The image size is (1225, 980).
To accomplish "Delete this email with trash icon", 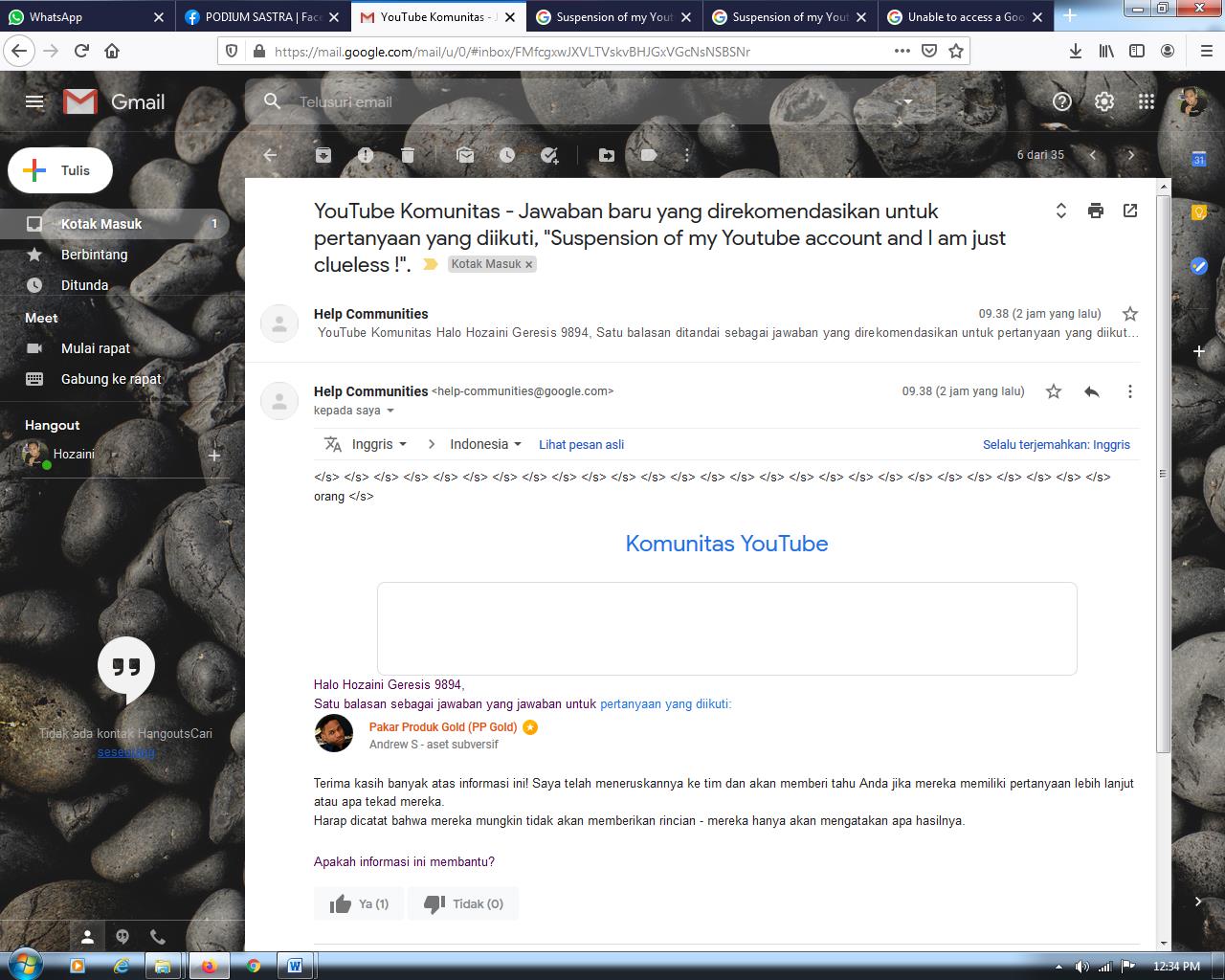I will pyautogui.click(x=408, y=155).
